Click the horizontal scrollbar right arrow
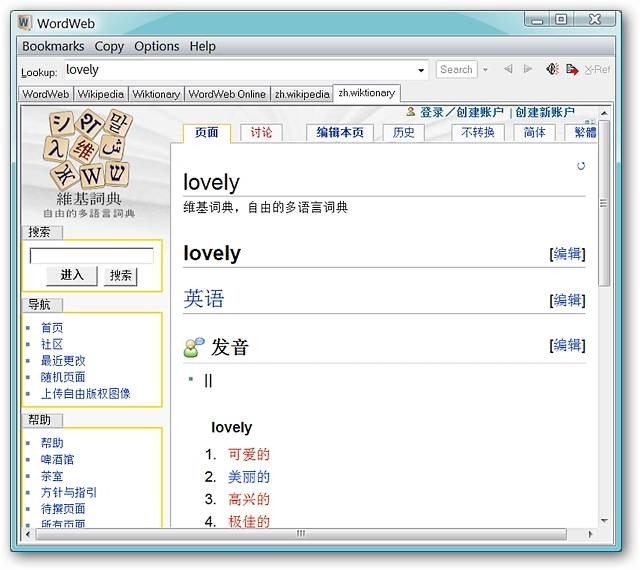 pyautogui.click(x=590, y=534)
